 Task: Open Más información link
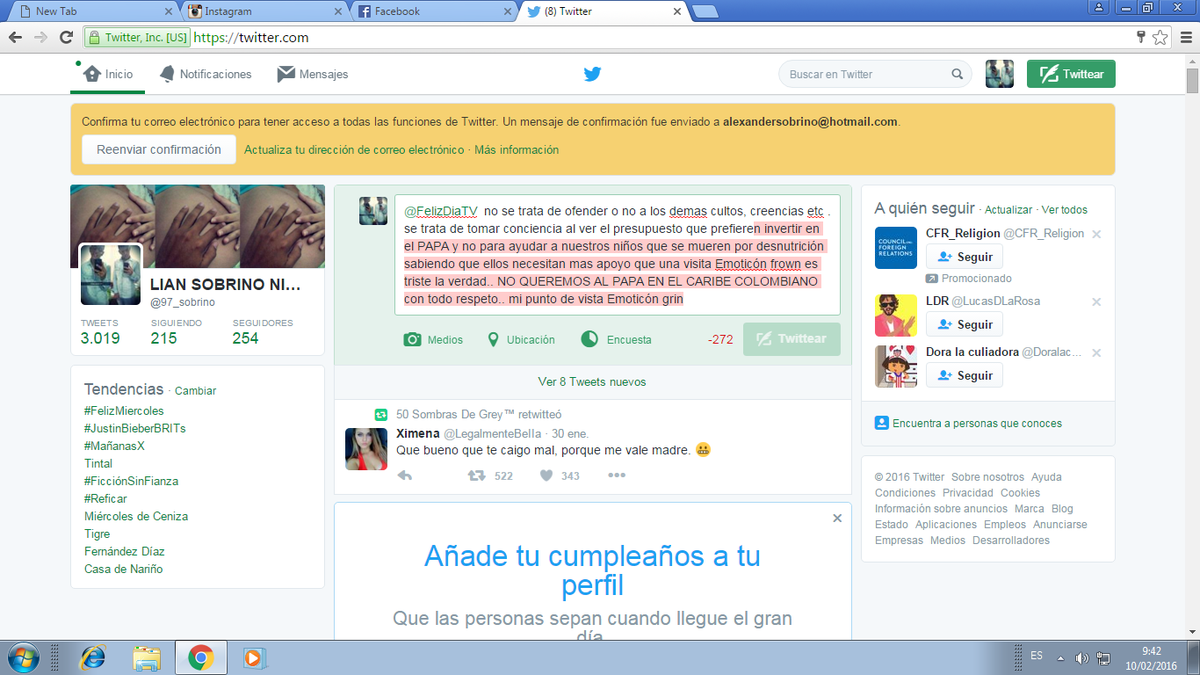(x=516, y=150)
